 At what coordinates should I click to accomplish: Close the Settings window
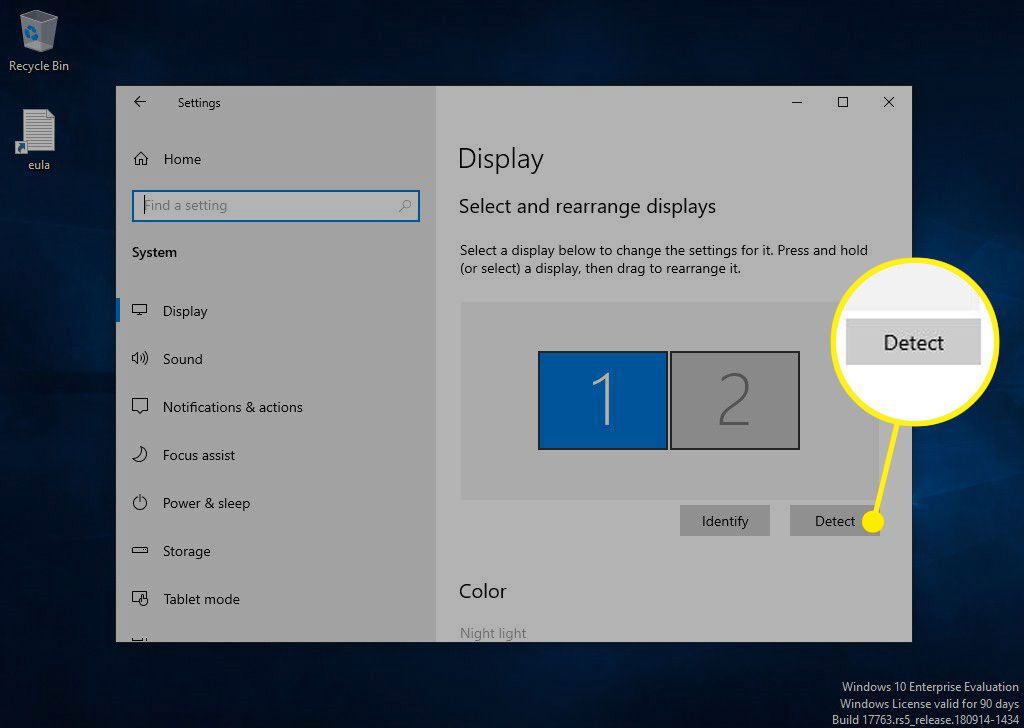[889, 103]
